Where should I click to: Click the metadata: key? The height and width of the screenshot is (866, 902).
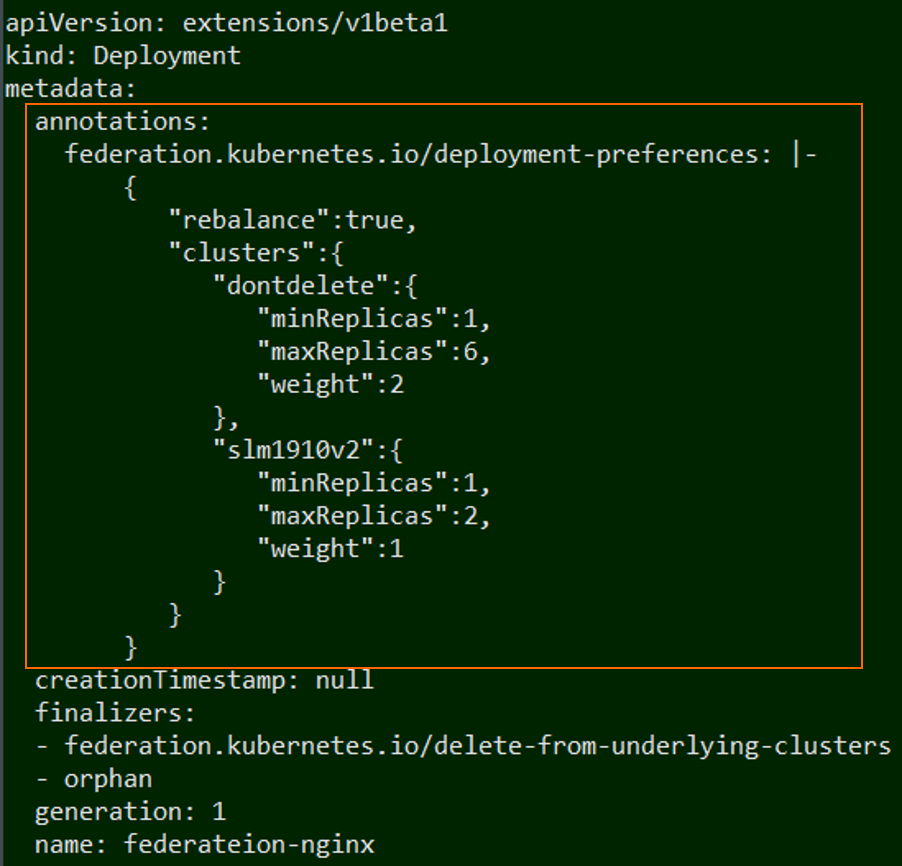(x=70, y=89)
